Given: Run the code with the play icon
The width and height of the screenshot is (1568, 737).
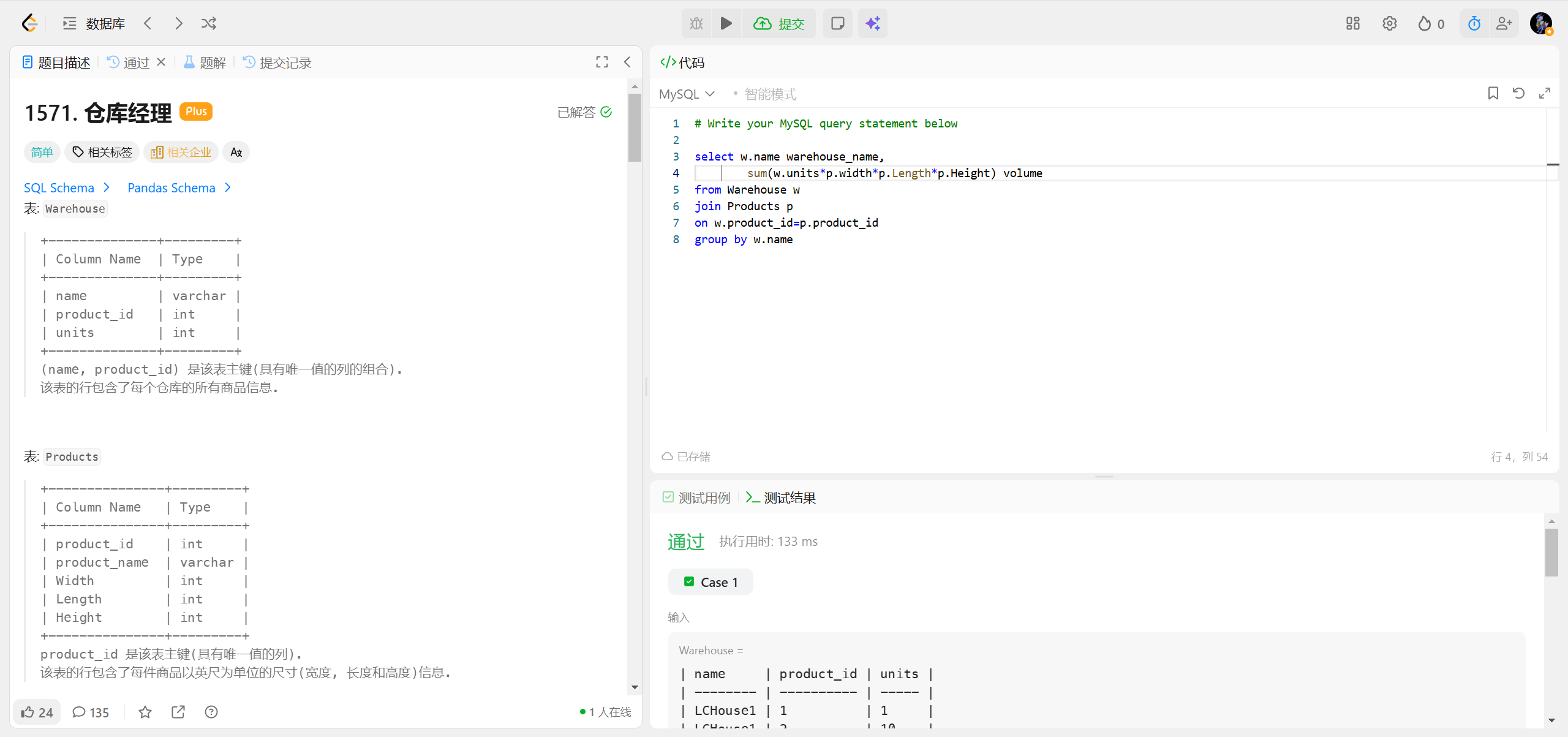Looking at the screenshot, I should click(x=726, y=23).
